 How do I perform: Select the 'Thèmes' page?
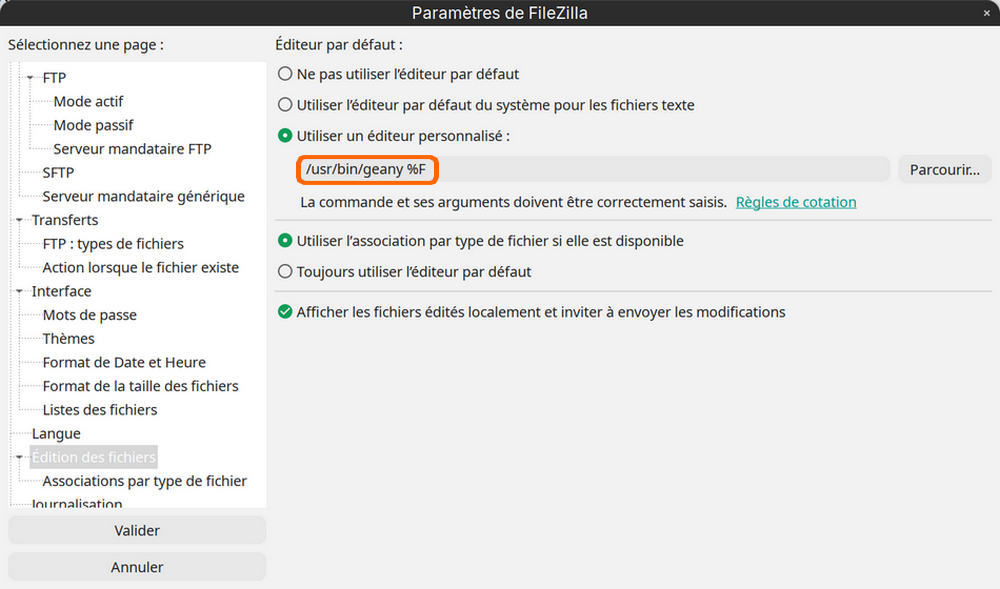point(68,339)
